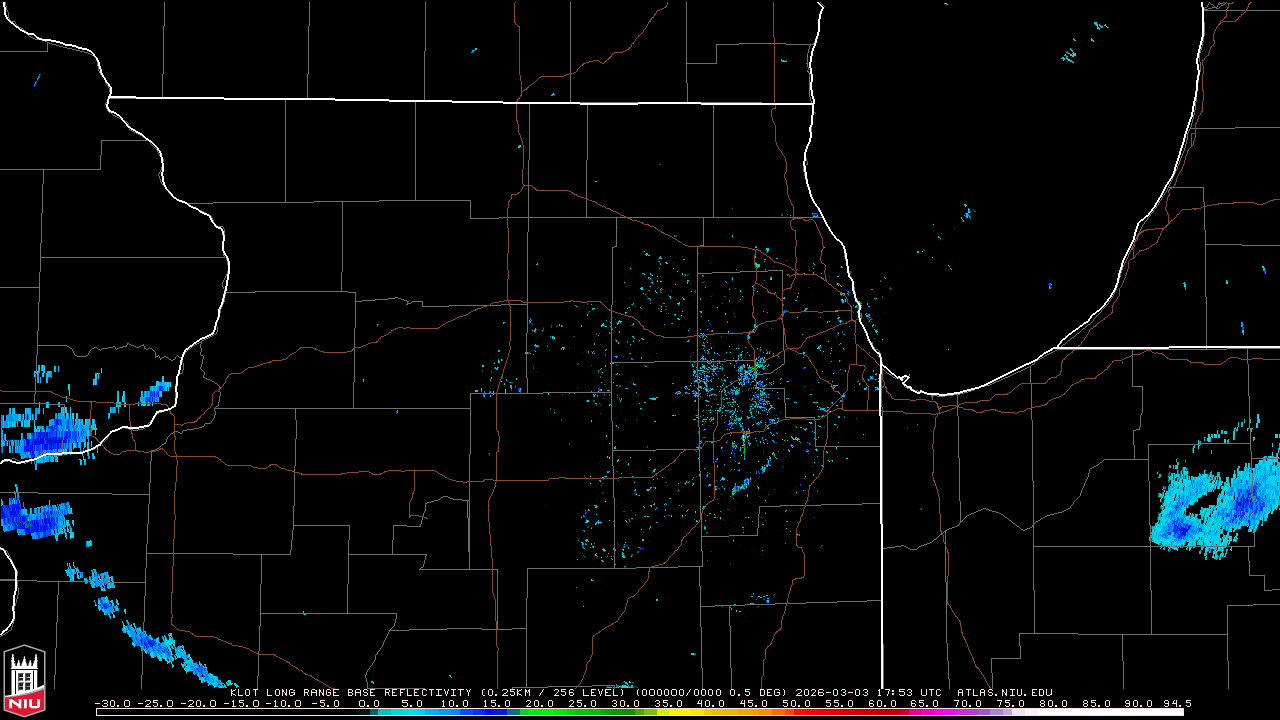Click the 85.0 scale label
Screen dimensions: 1280x720
[1098, 703]
